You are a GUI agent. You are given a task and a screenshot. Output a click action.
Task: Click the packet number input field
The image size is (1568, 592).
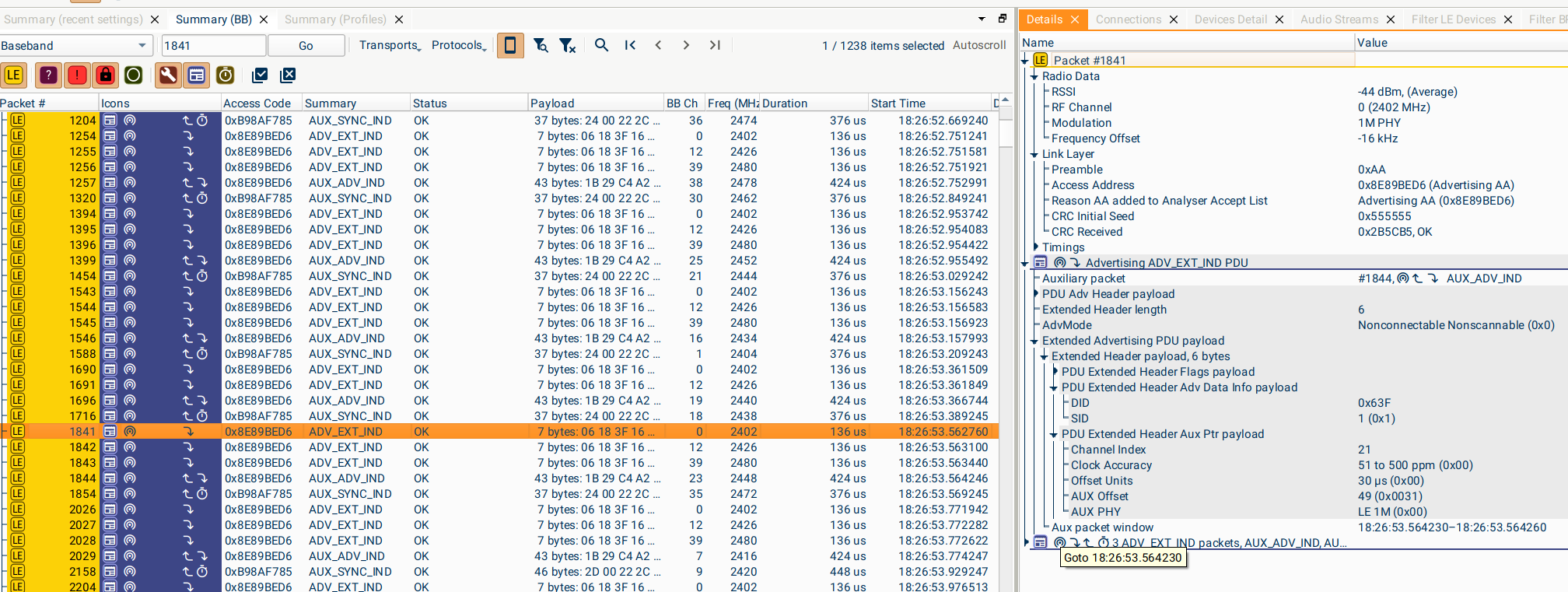coord(213,46)
